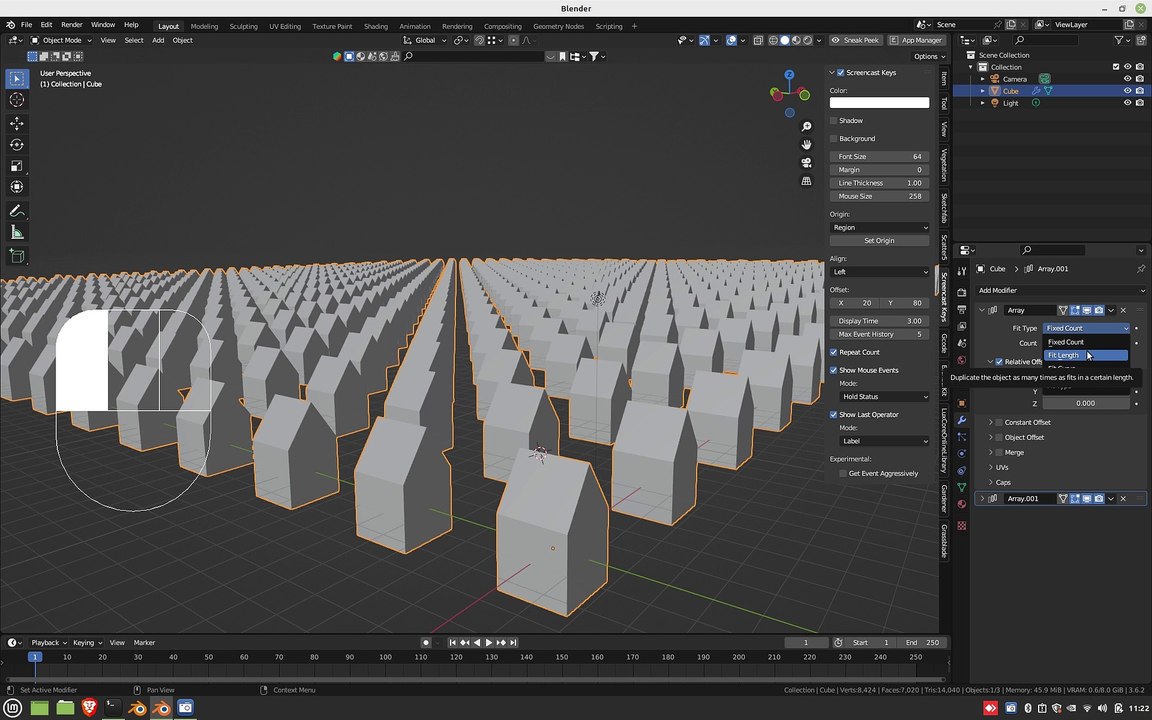This screenshot has width=1152, height=720.
Task: Enable the Shadow checkbox
Action: [x=834, y=120]
